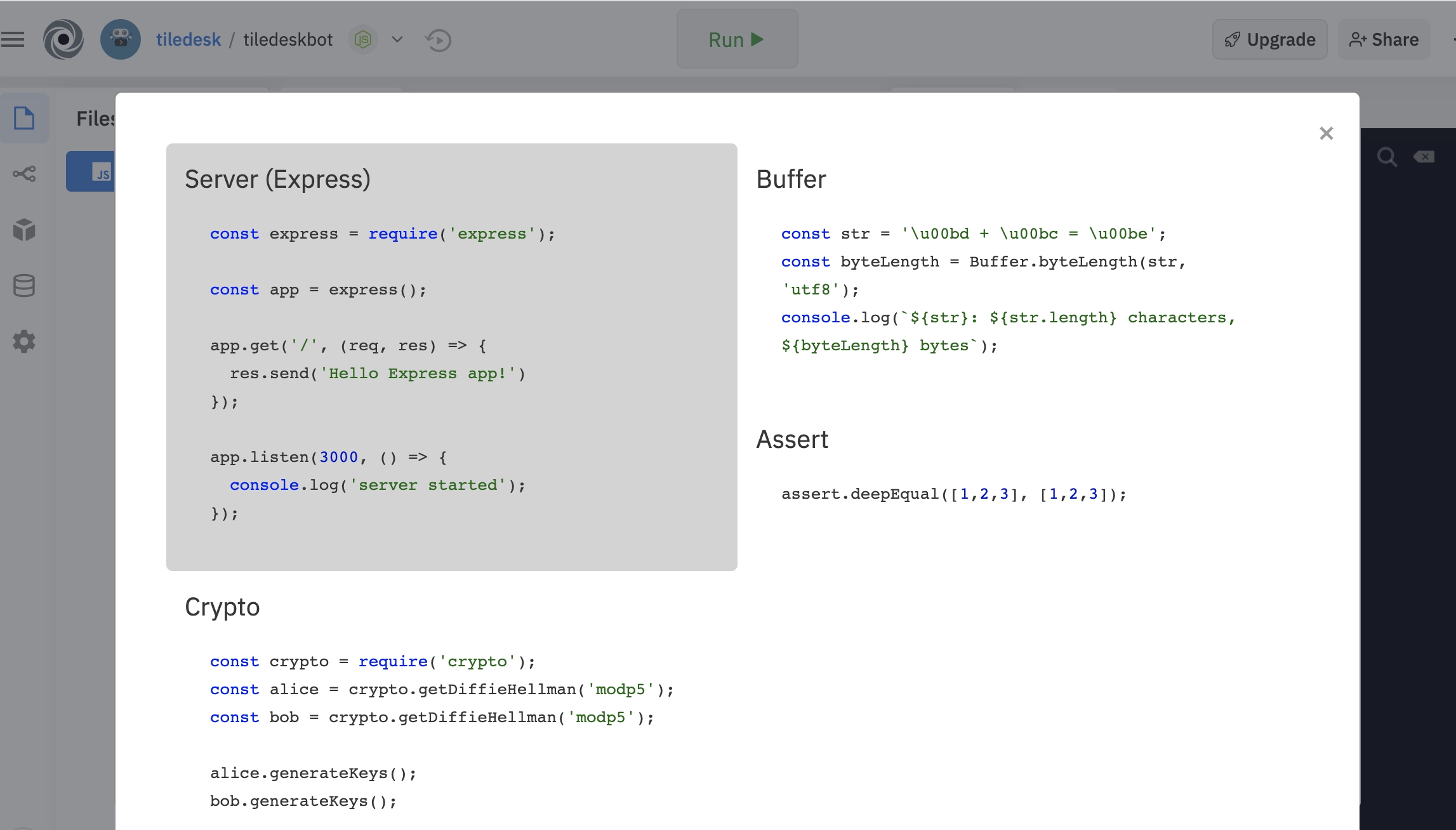
Task: Open the Files sidebar panel
Action: (x=24, y=118)
